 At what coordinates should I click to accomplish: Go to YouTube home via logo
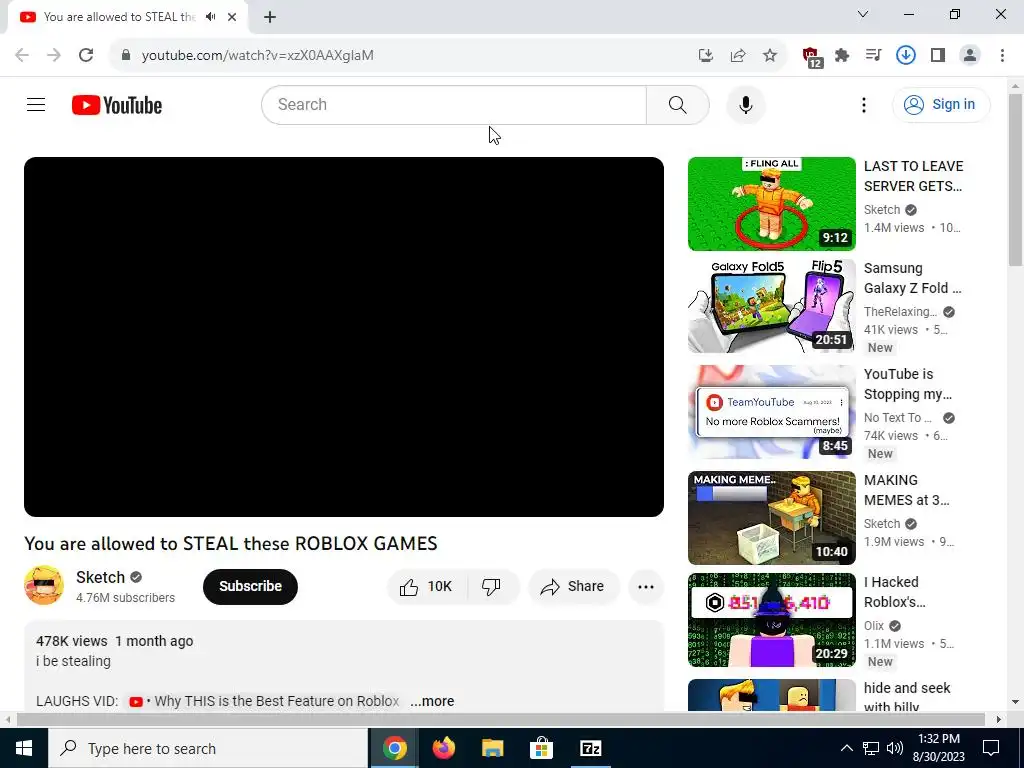pos(117,104)
